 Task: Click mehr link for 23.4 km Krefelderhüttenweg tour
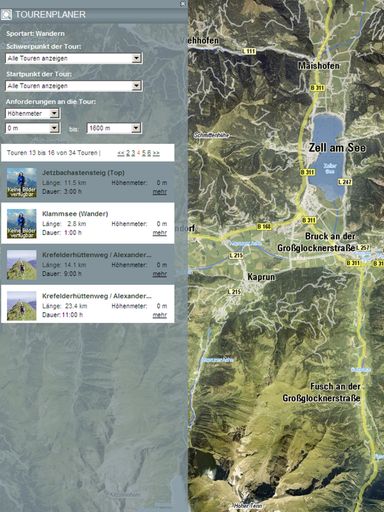(x=160, y=315)
